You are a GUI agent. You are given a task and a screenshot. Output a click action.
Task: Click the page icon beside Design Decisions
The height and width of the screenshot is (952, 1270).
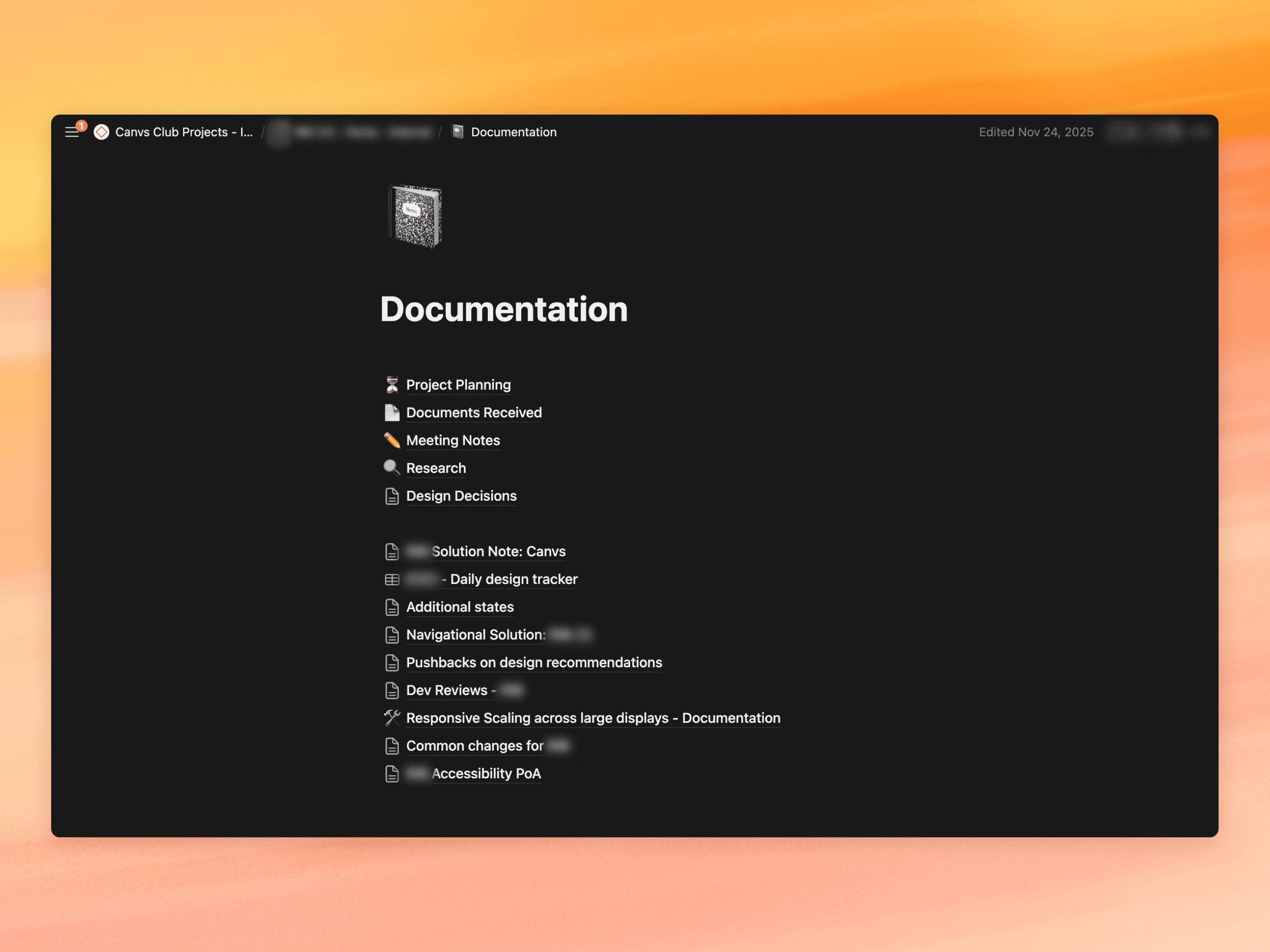[x=393, y=496]
